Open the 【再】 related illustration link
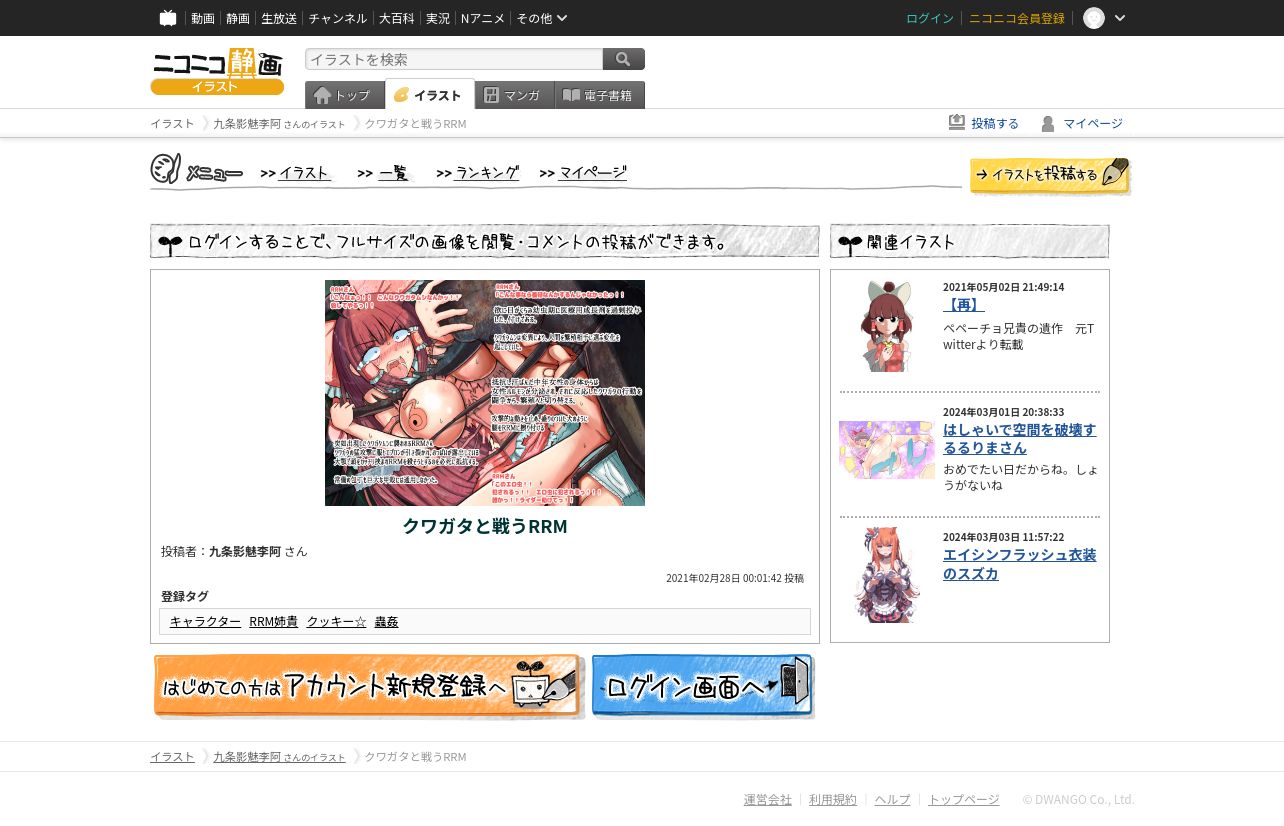The width and height of the screenshot is (1284, 826). click(964, 305)
